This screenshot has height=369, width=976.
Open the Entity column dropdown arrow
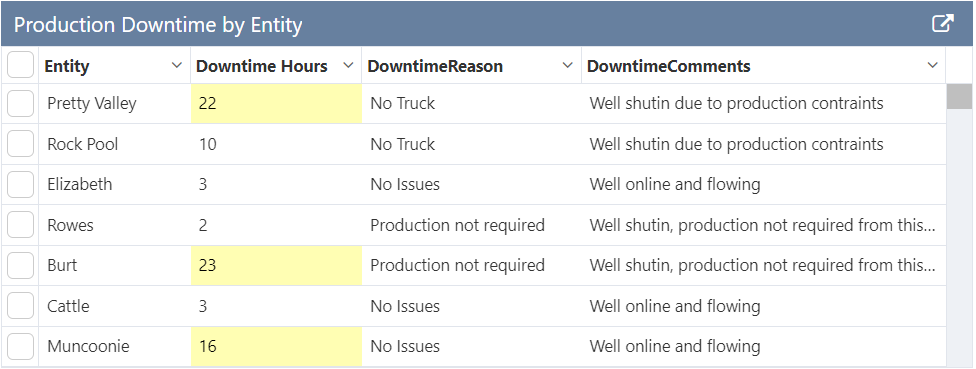click(177, 65)
